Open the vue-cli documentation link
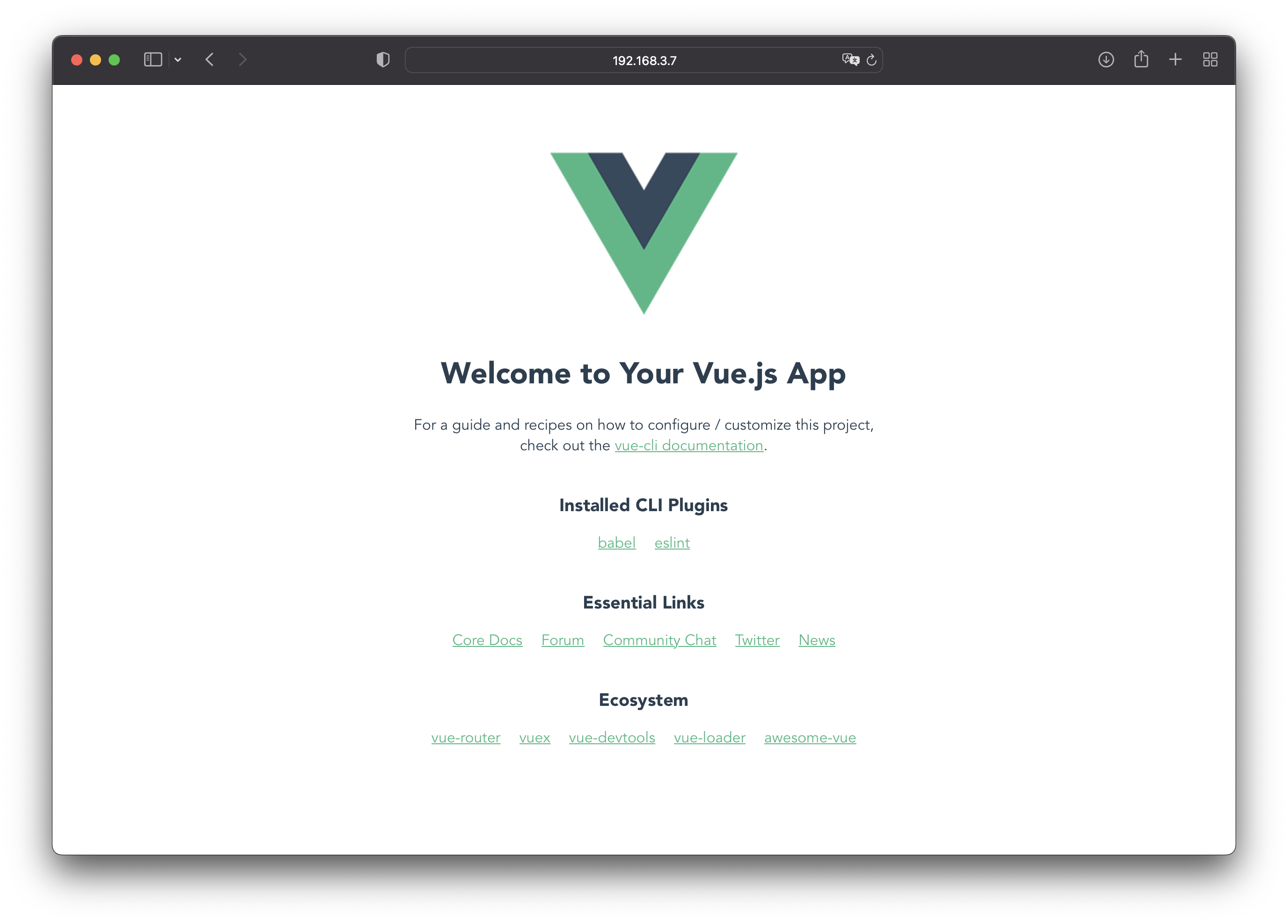Image resolution: width=1288 pixels, height=924 pixels. (x=689, y=445)
